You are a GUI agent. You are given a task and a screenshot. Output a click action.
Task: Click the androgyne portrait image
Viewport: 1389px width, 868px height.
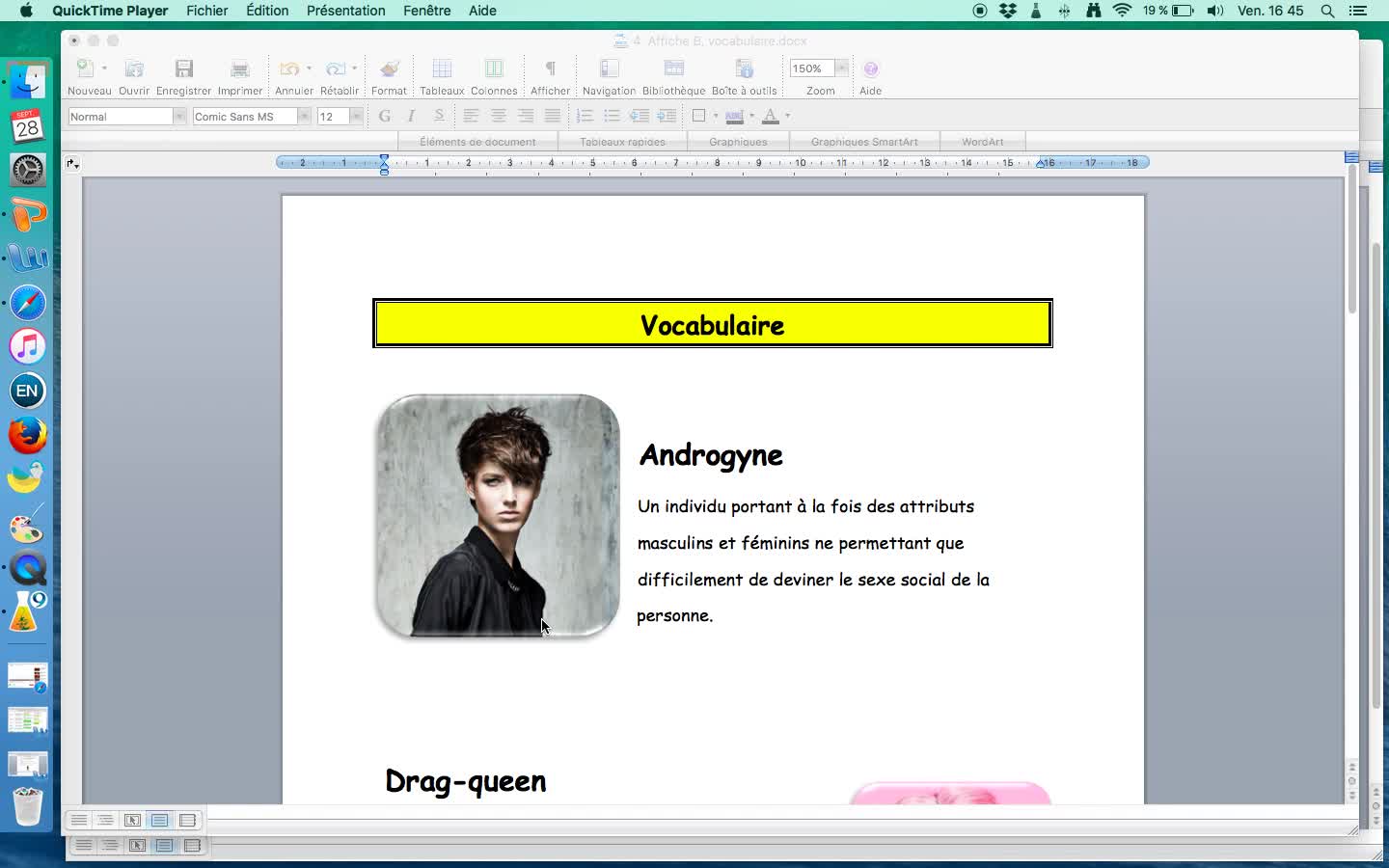tap(498, 516)
